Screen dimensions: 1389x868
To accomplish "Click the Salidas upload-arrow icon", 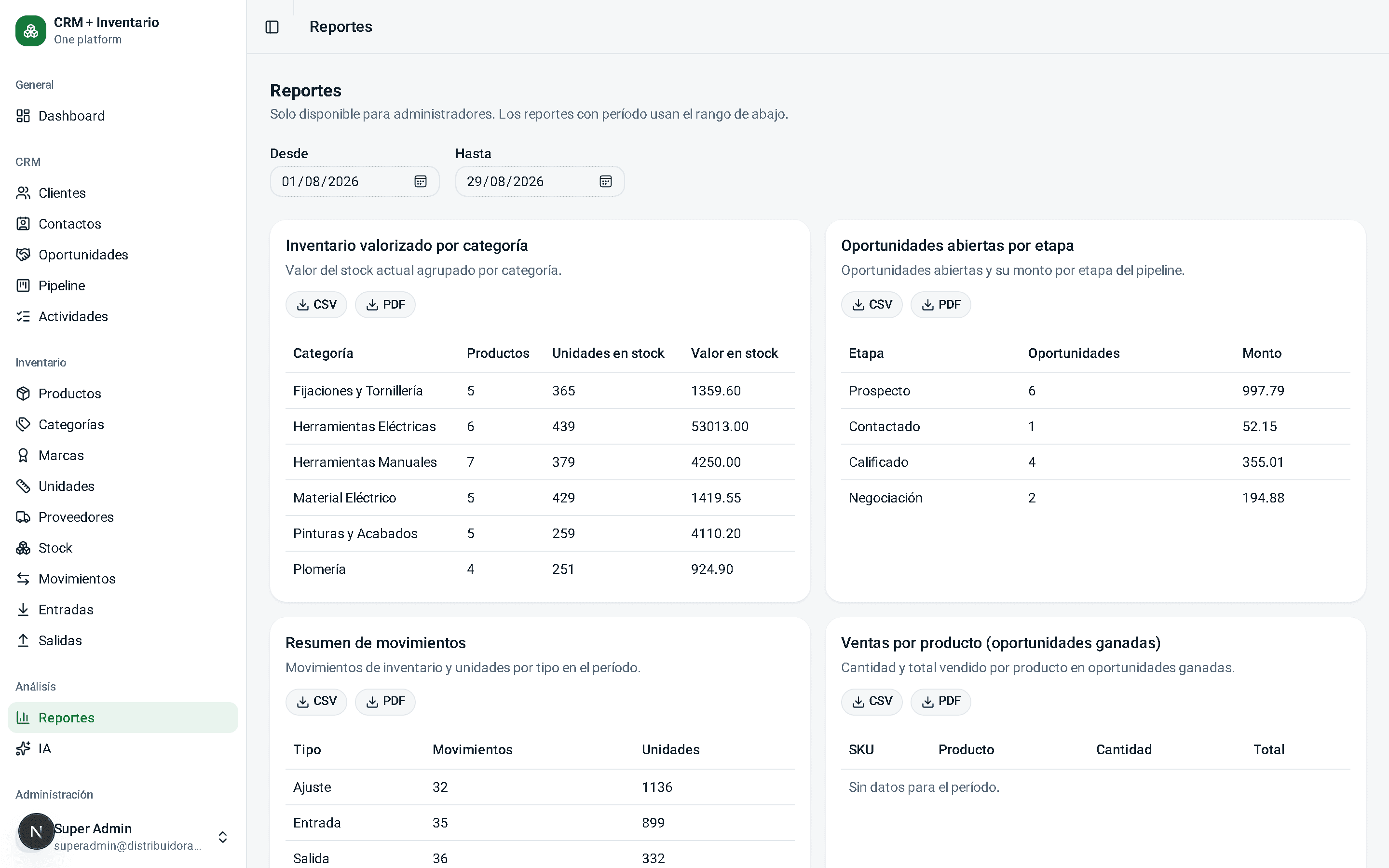I will click(x=23, y=641).
